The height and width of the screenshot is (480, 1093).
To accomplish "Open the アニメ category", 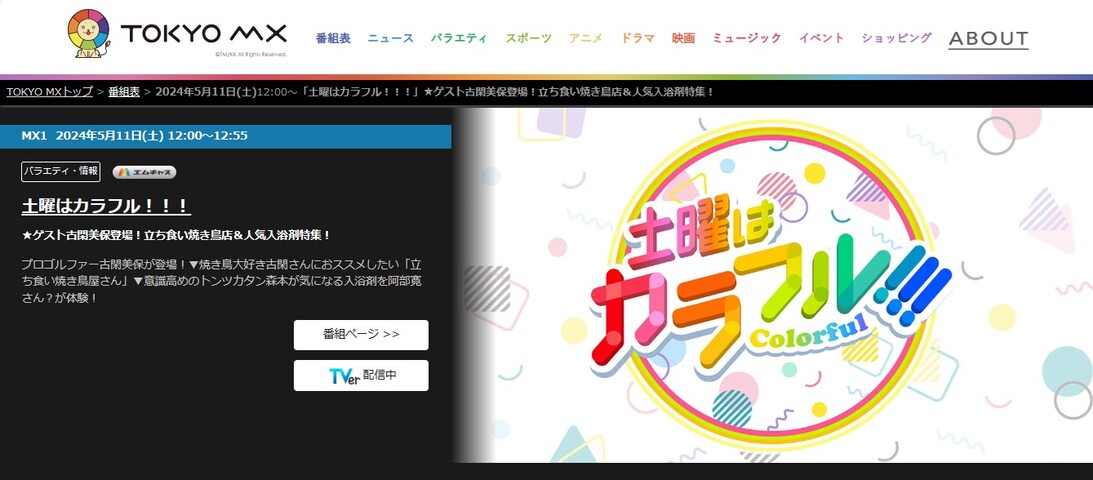I will tap(586, 38).
